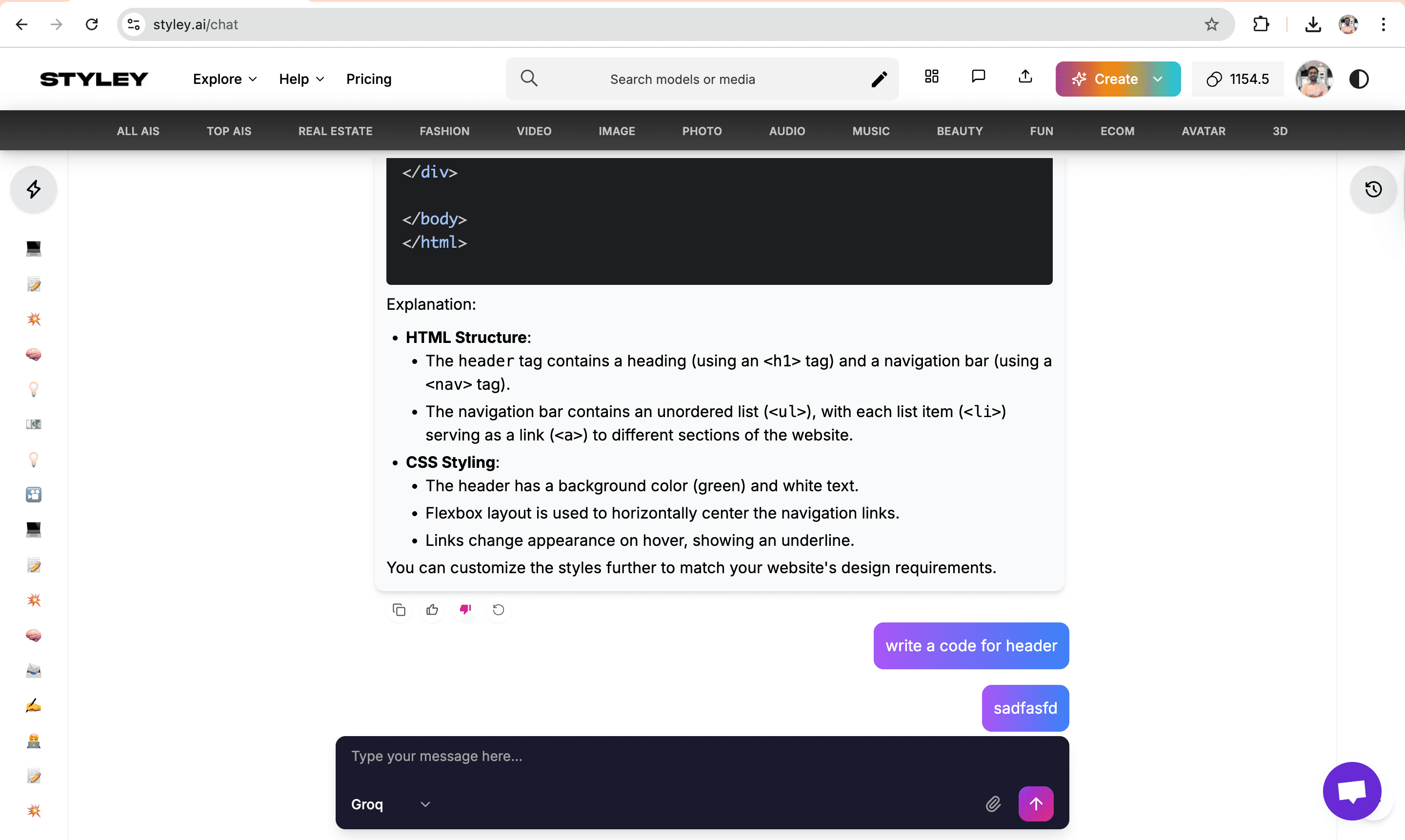The image size is (1405, 840).
Task: Switch to the MUSIC category tab
Action: [871, 131]
